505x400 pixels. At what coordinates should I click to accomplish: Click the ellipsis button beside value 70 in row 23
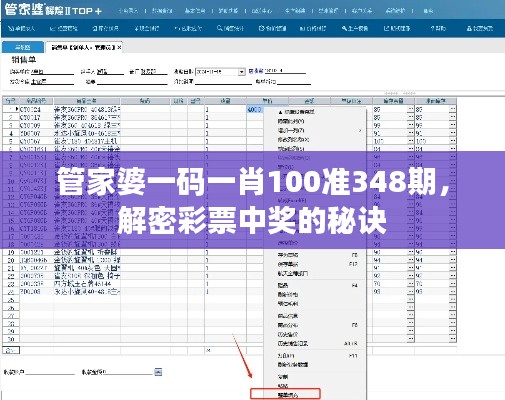click(x=411, y=284)
